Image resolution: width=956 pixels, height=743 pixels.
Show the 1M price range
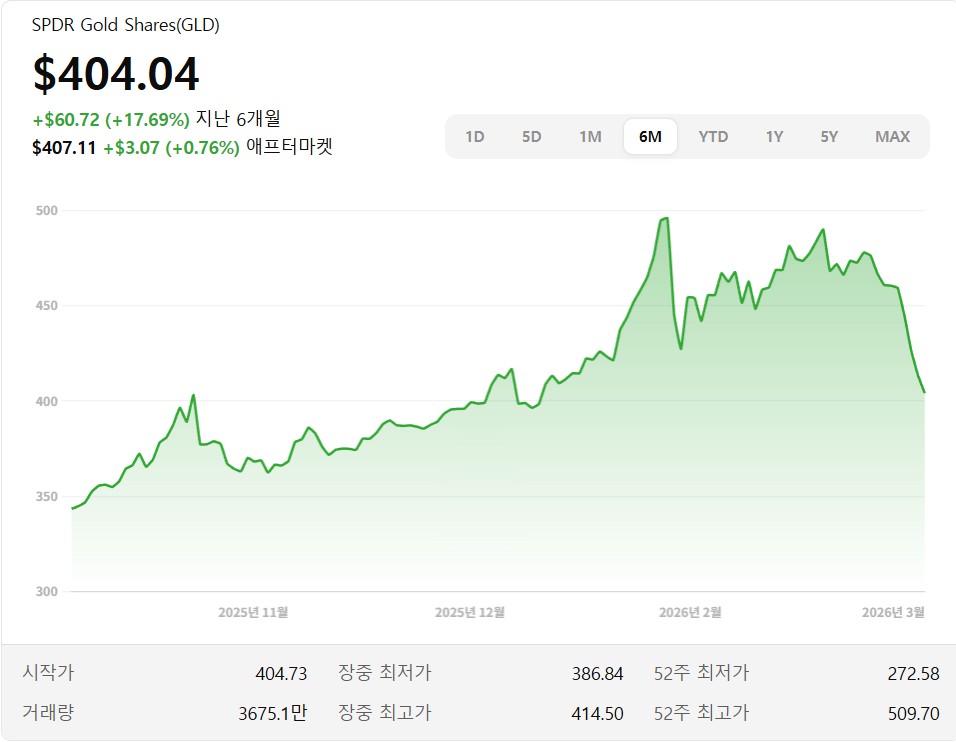[x=590, y=137]
